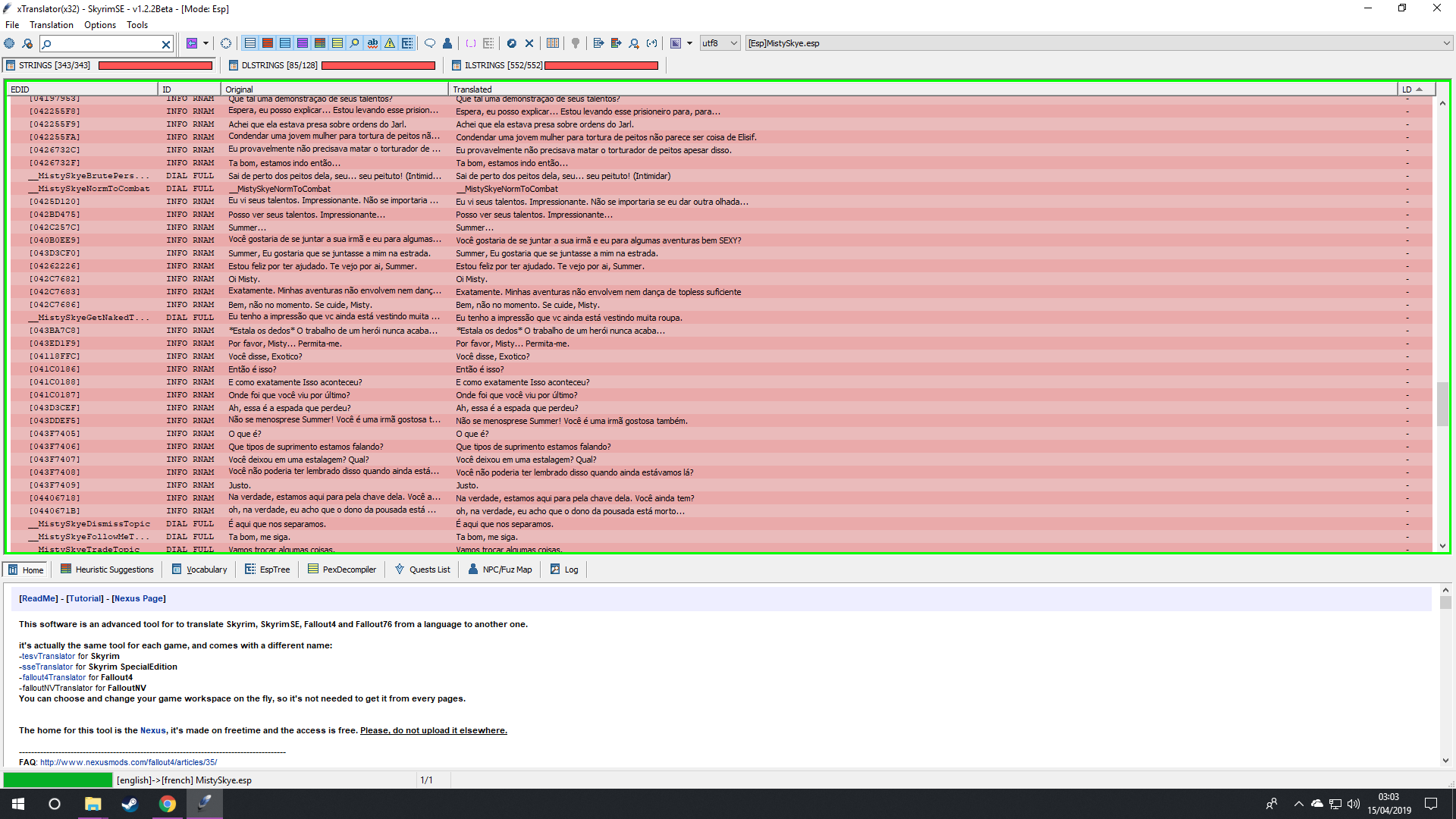The height and width of the screenshot is (819, 1456).
Task: Expand the [Esp]MistySkye.esp file dropdown
Action: (x=1445, y=43)
